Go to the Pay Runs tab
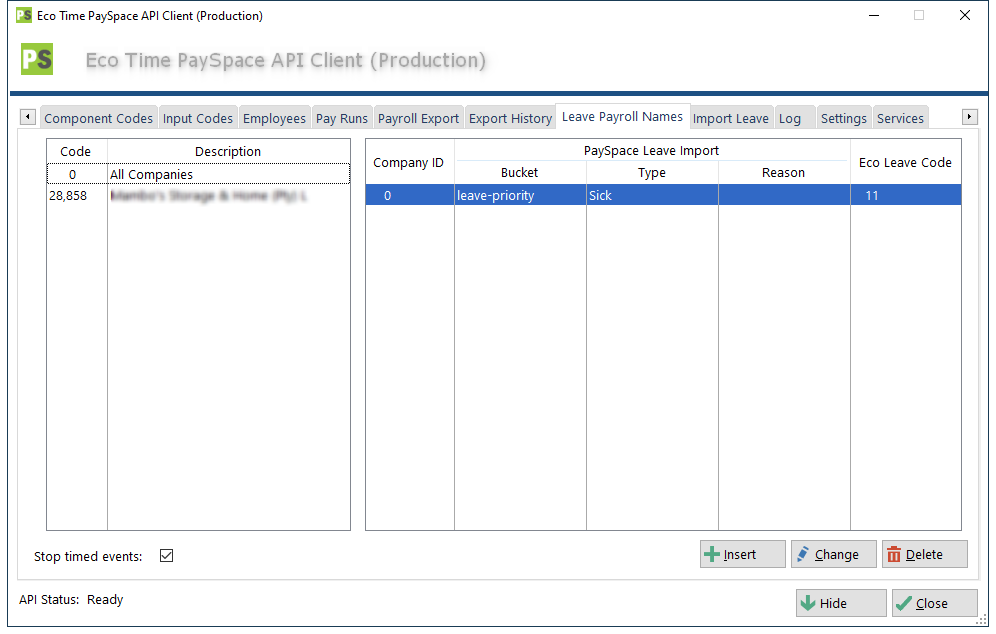 342,118
